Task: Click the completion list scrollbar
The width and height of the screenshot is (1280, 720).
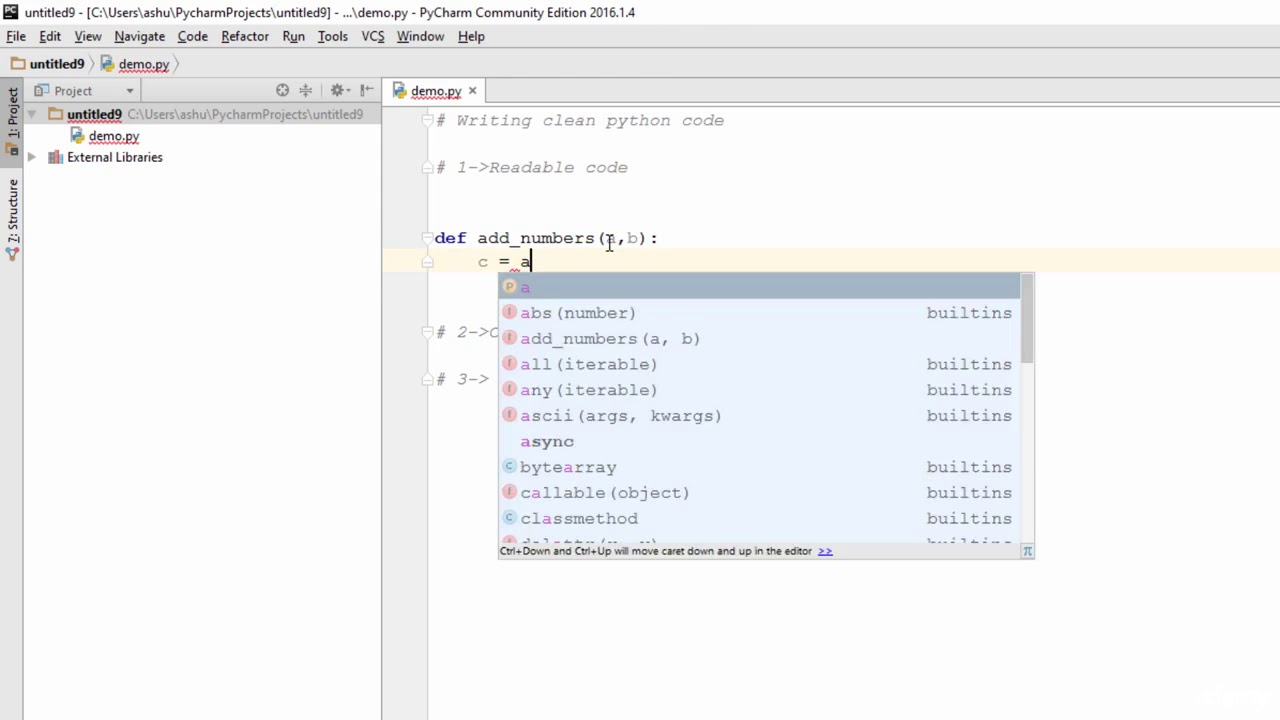Action: point(1027,320)
